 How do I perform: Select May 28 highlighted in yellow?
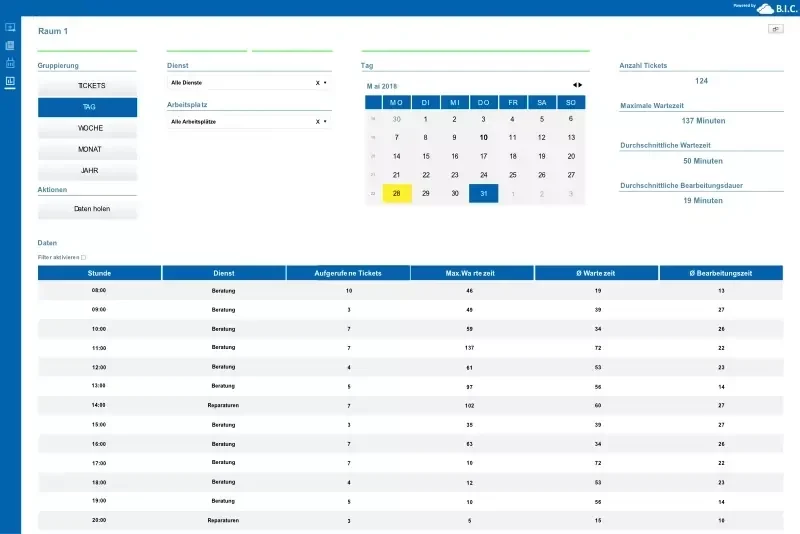pos(397,193)
